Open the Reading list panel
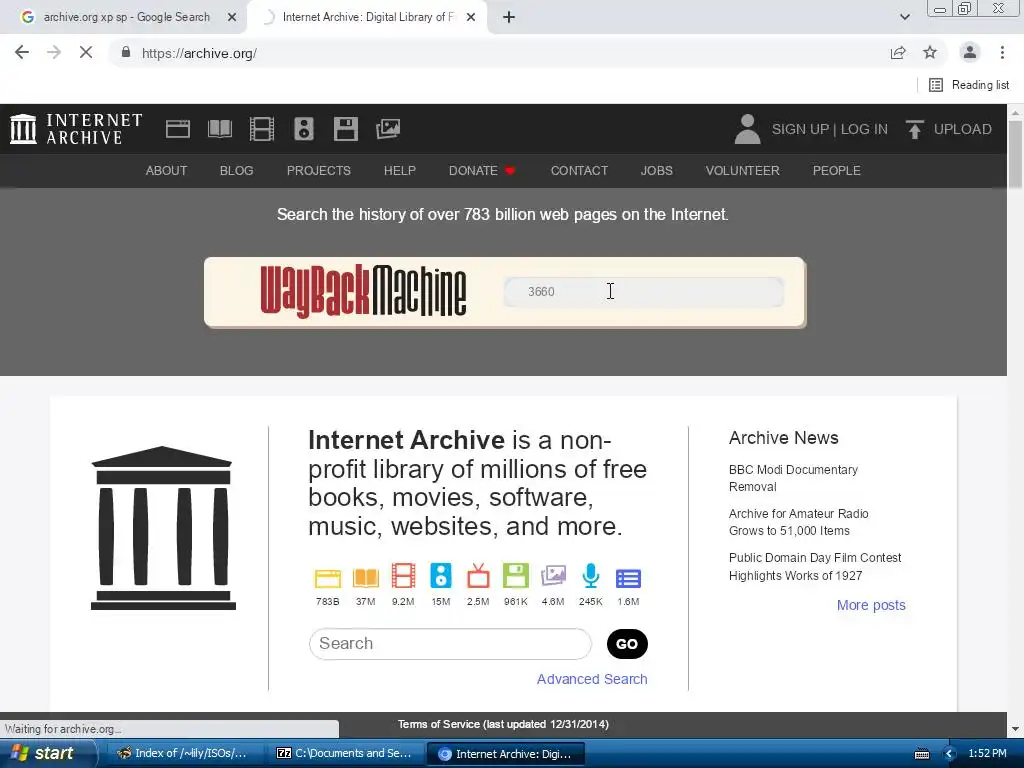The image size is (1024, 768). [x=969, y=85]
